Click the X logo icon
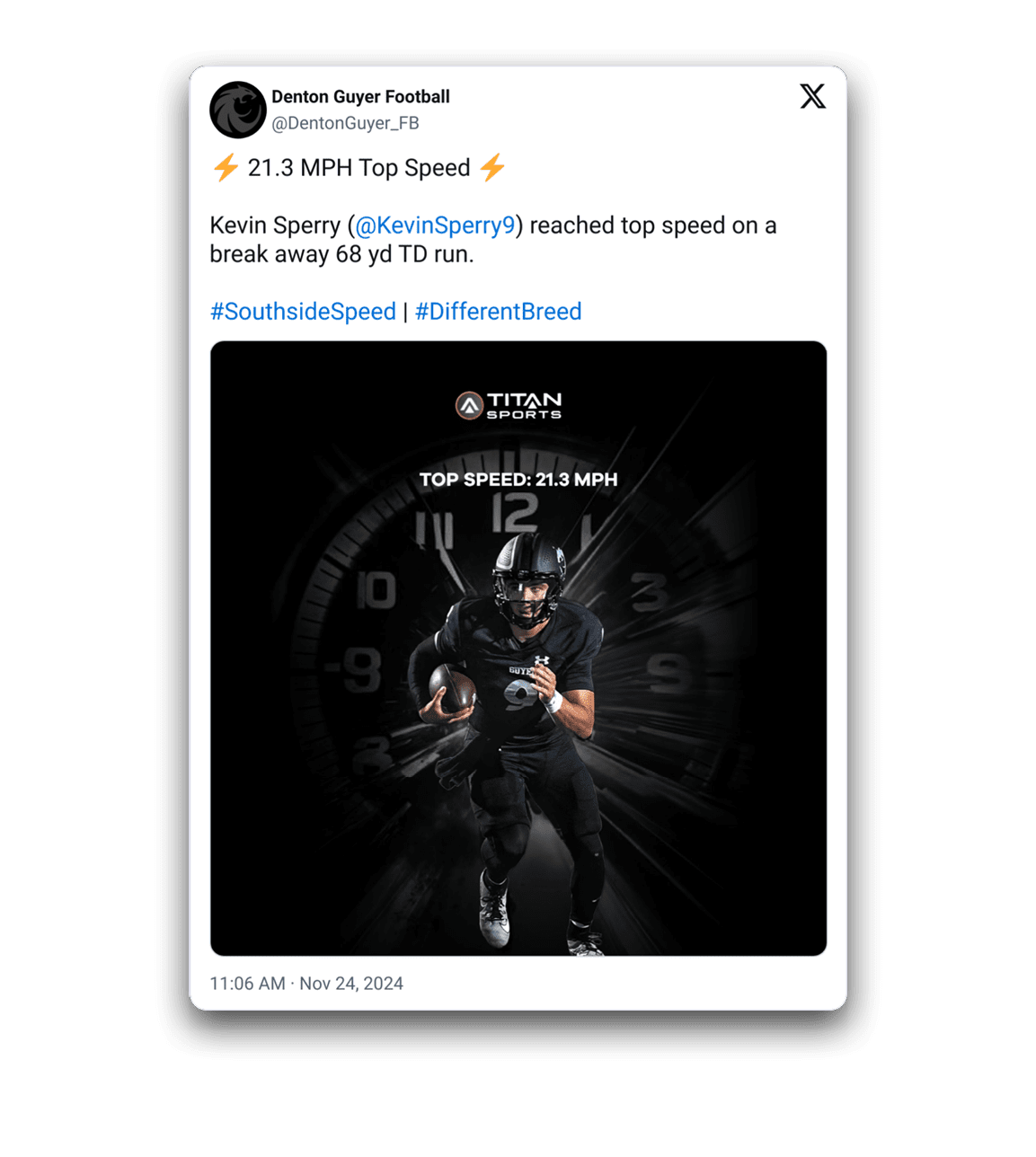The width and height of the screenshot is (1036, 1157). tap(812, 96)
